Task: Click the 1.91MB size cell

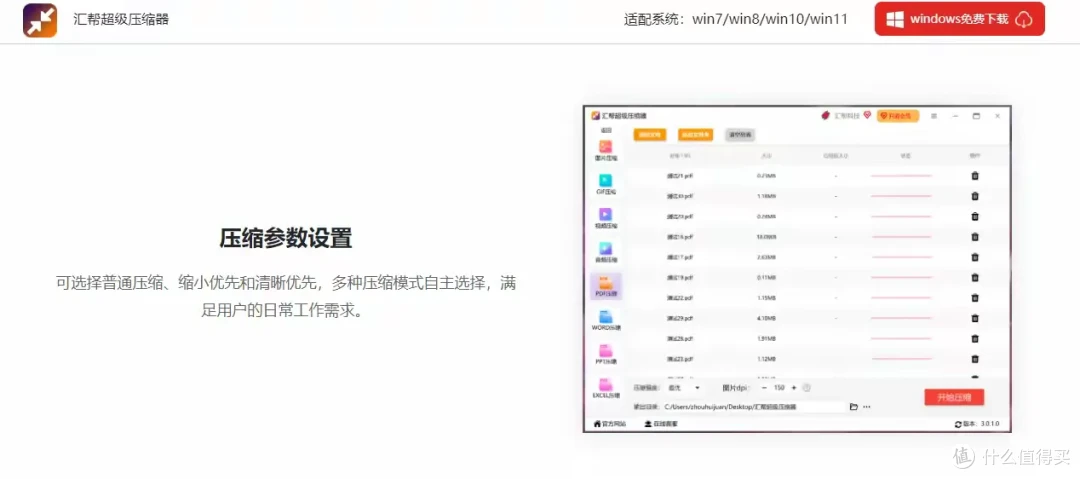Action: click(x=766, y=339)
